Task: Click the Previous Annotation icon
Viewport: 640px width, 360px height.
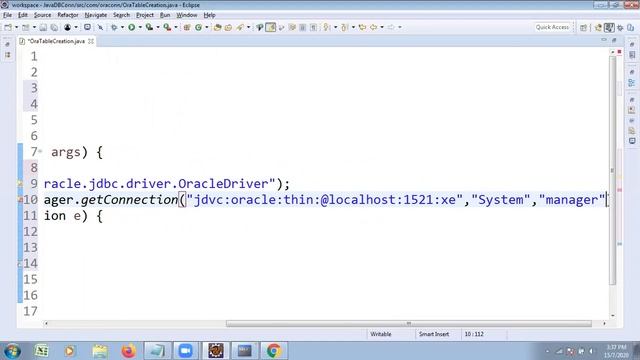Action: click(x=344, y=27)
